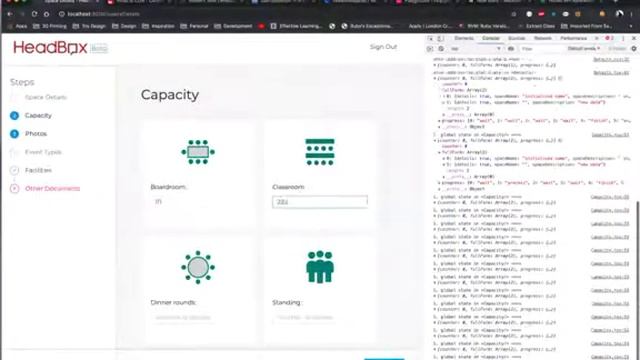Switch to the Elements tab

tap(464, 38)
